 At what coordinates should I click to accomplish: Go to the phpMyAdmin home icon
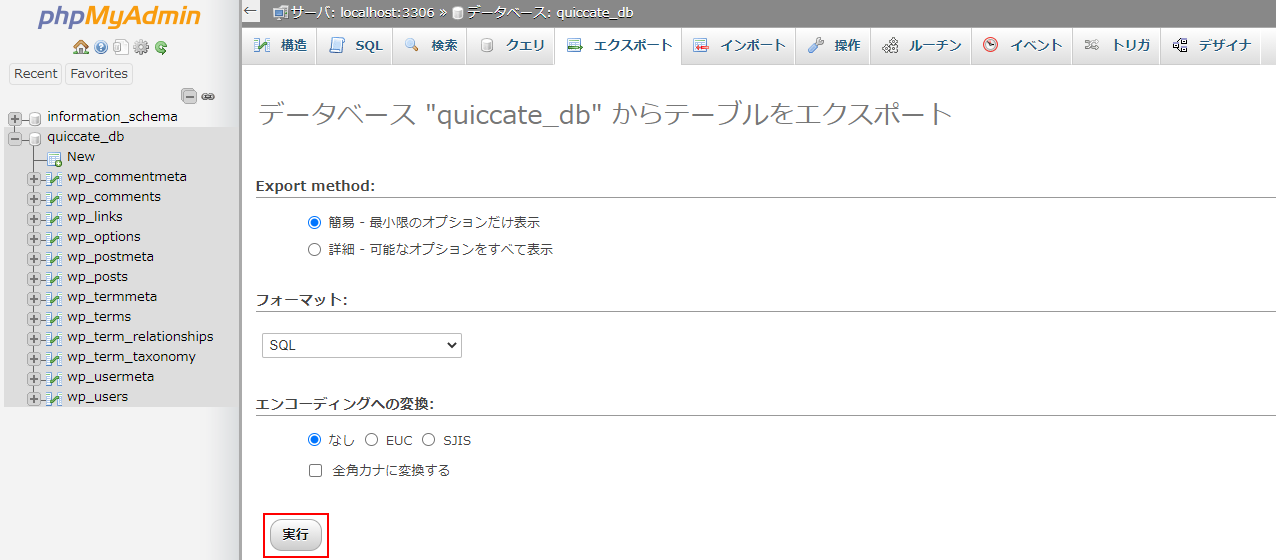pyautogui.click(x=81, y=47)
